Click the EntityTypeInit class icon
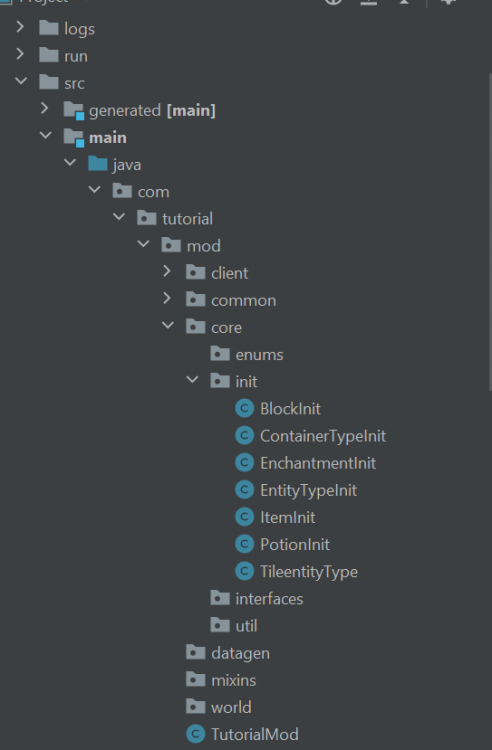This screenshot has height=750, width=492. tap(244, 490)
